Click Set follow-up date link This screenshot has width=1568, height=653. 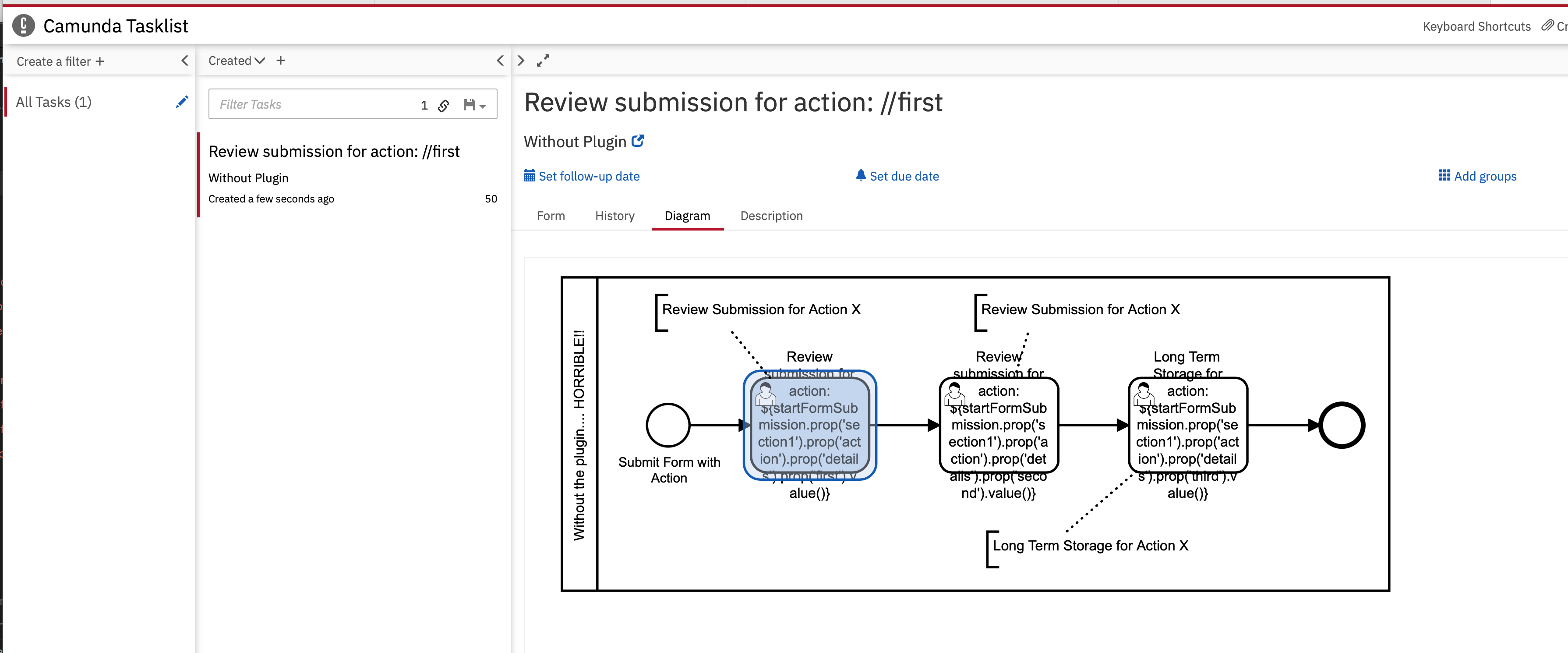[582, 176]
